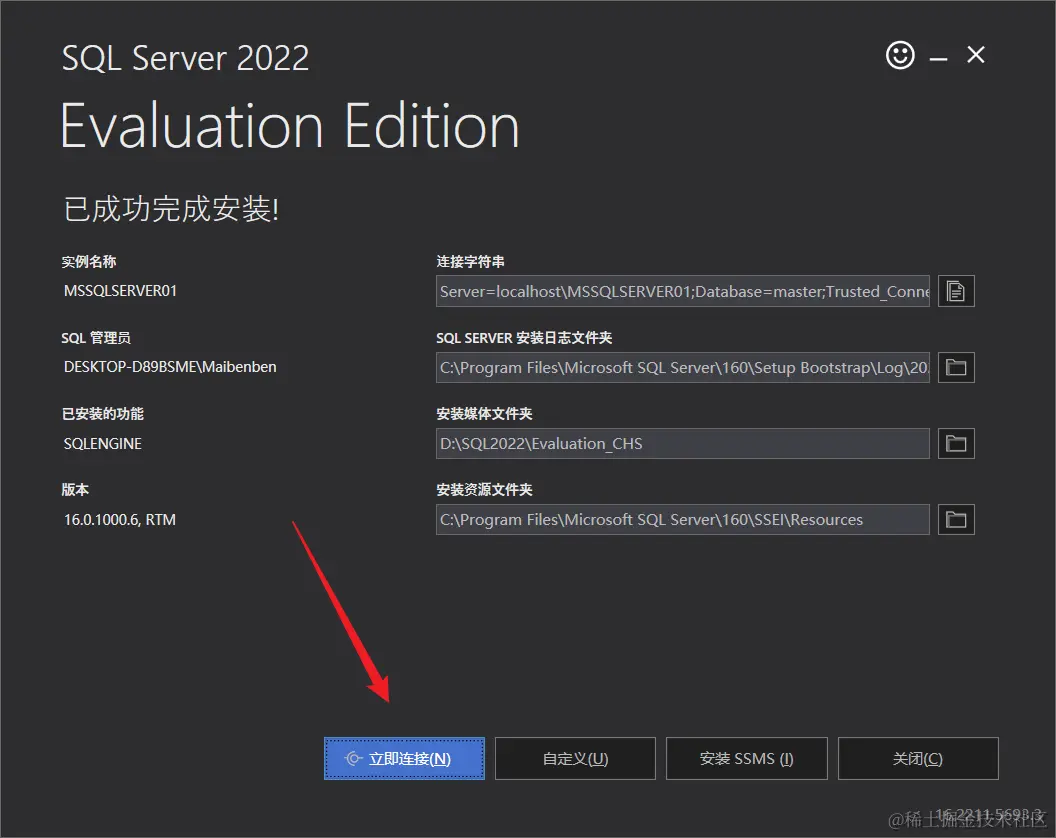This screenshot has height=838, width=1056.
Task: Open the SQL Server install log folder icon
Action: pos(956,367)
